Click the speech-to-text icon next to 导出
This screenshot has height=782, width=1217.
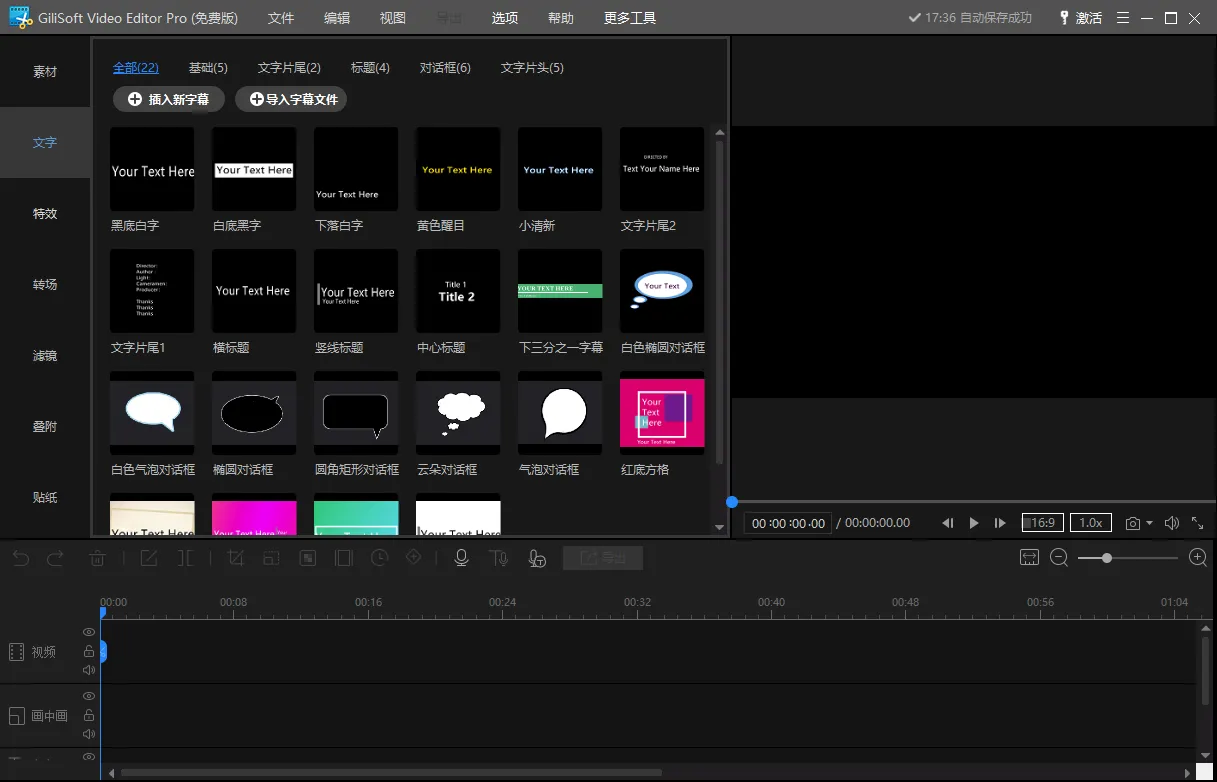(537, 558)
